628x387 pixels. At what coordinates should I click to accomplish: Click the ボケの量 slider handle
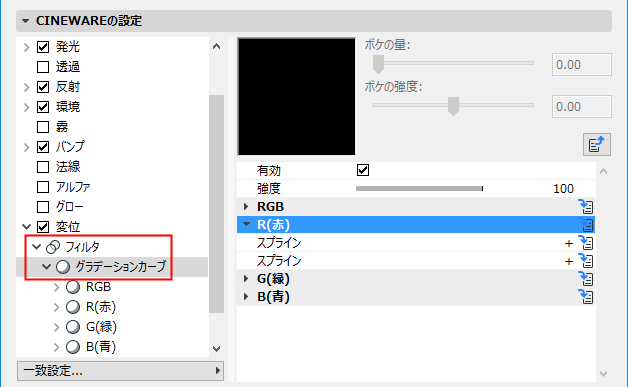pyautogui.click(x=378, y=64)
